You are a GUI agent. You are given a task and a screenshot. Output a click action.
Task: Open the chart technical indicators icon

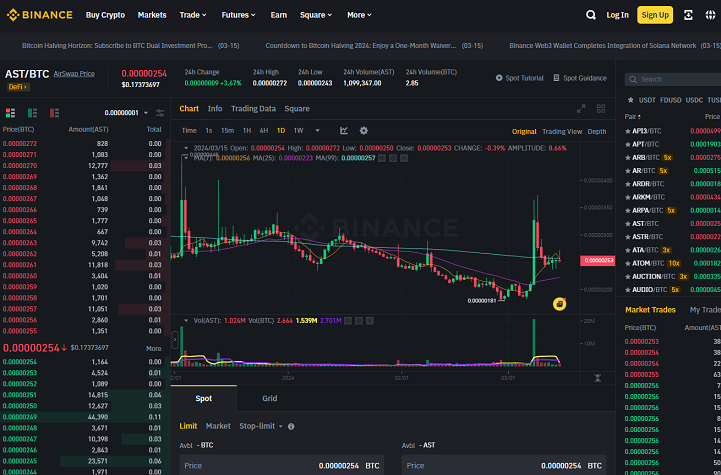[x=343, y=131]
